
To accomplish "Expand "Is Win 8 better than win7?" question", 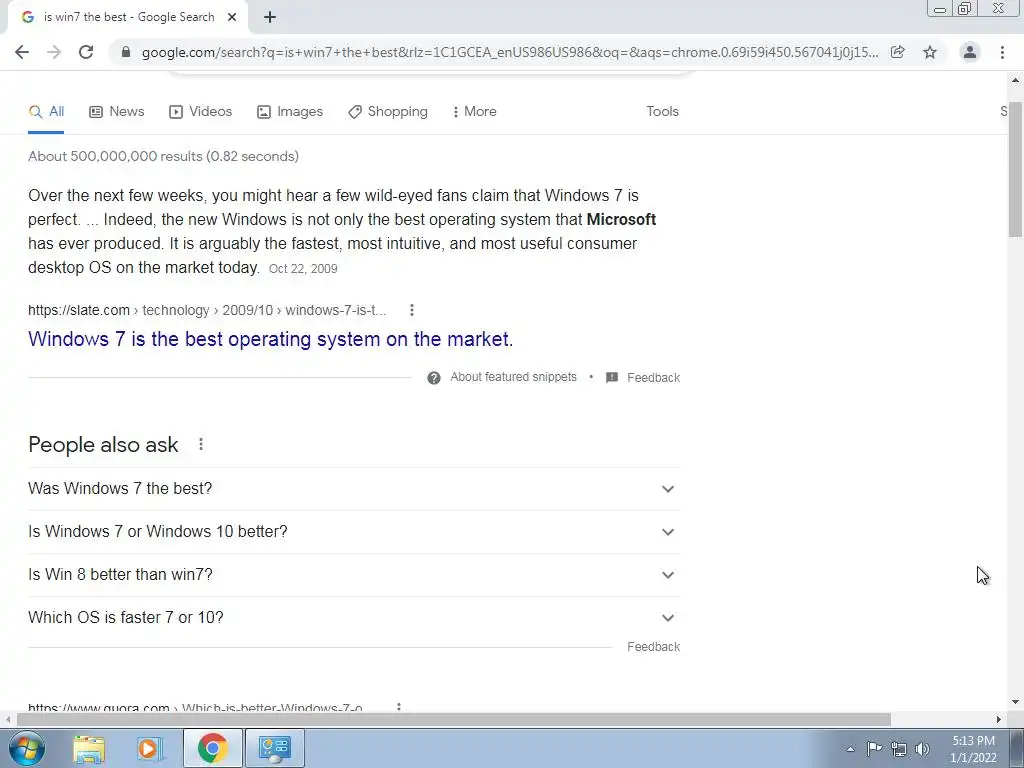I will [354, 575].
